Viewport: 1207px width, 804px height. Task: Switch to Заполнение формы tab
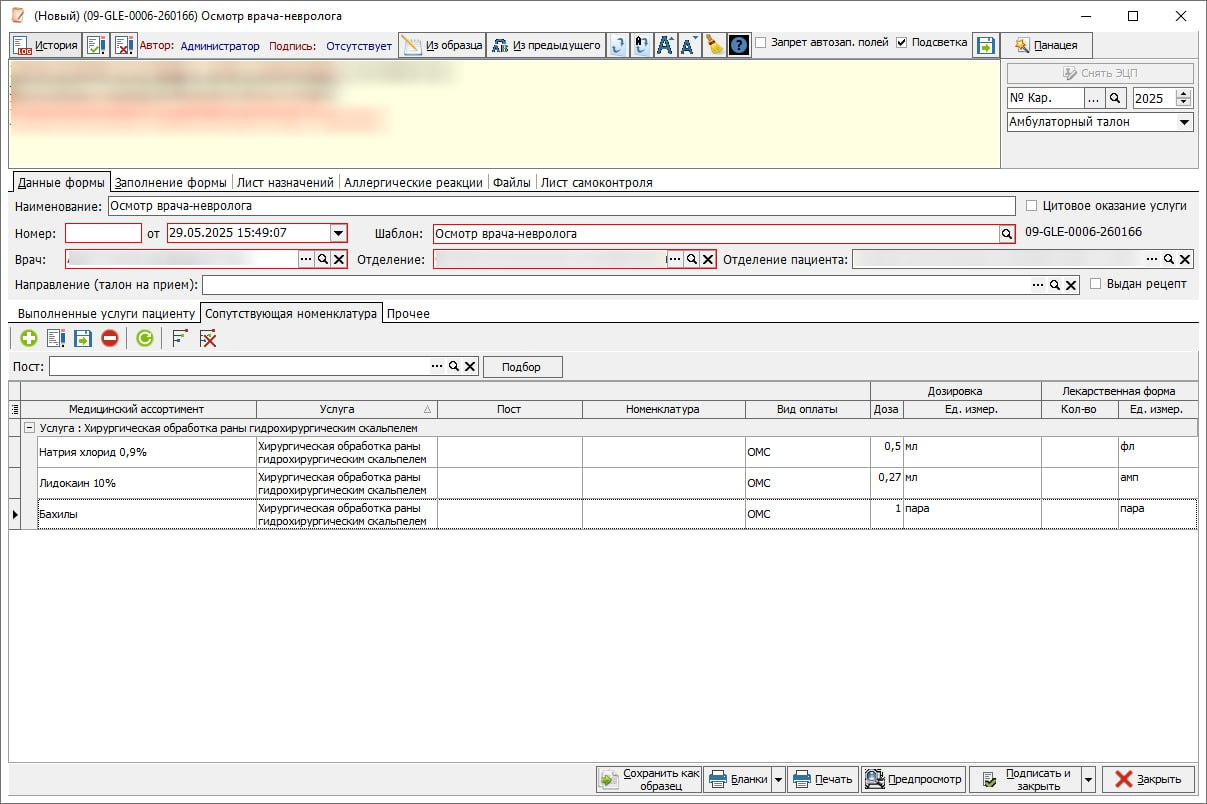(170, 183)
